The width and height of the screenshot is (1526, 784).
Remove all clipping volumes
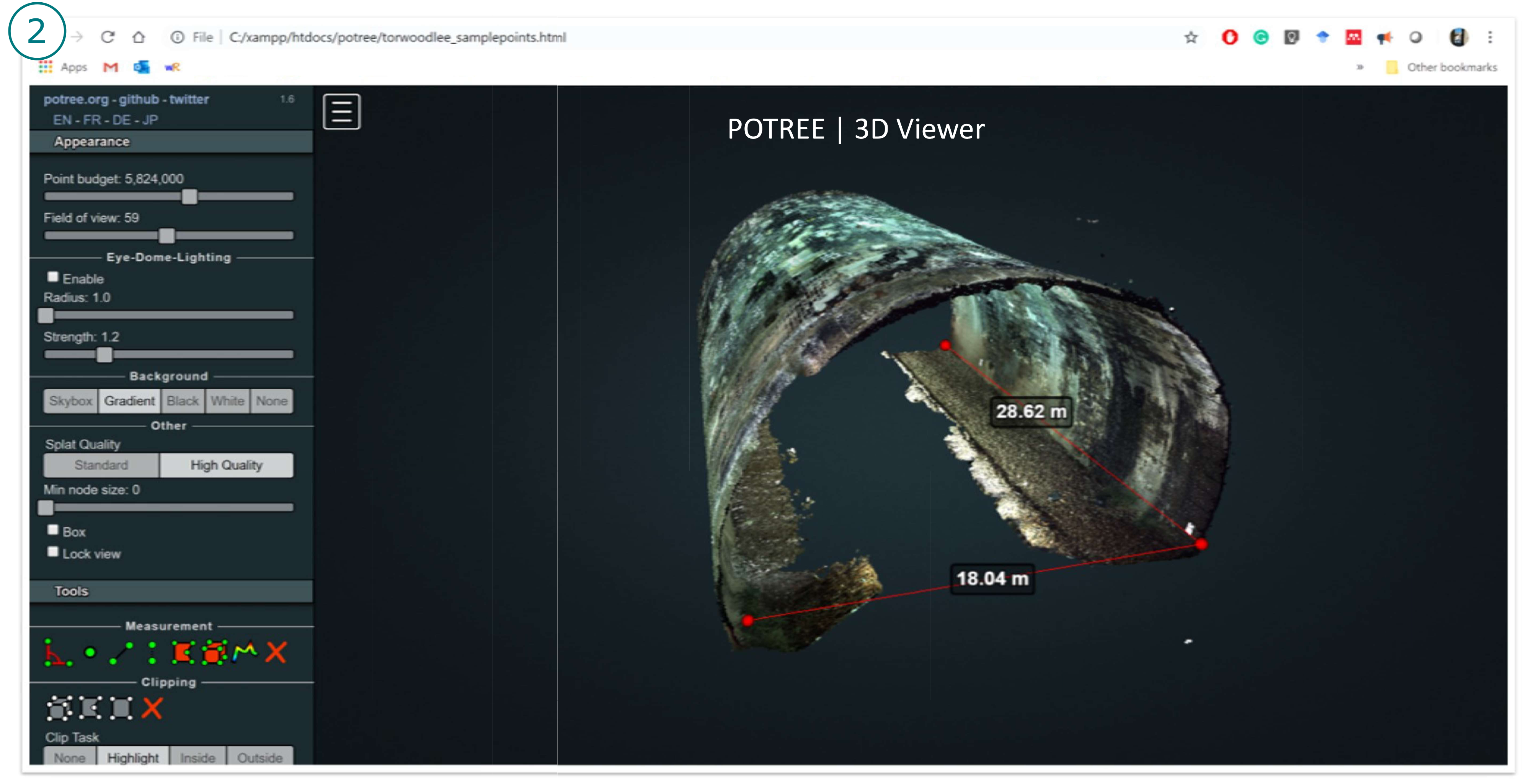[x=152, y=708]
